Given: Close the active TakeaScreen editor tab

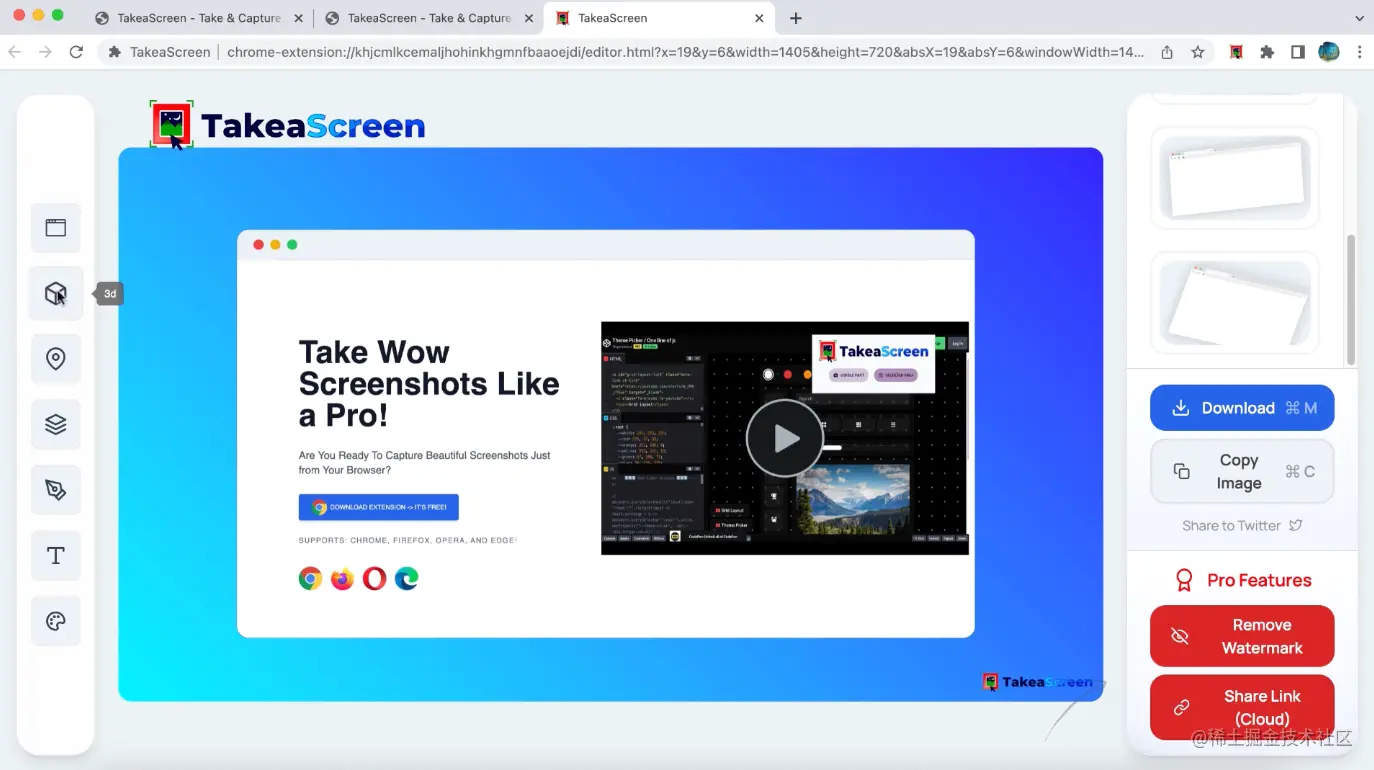Looking at the screenshot, I should [759, 18].
